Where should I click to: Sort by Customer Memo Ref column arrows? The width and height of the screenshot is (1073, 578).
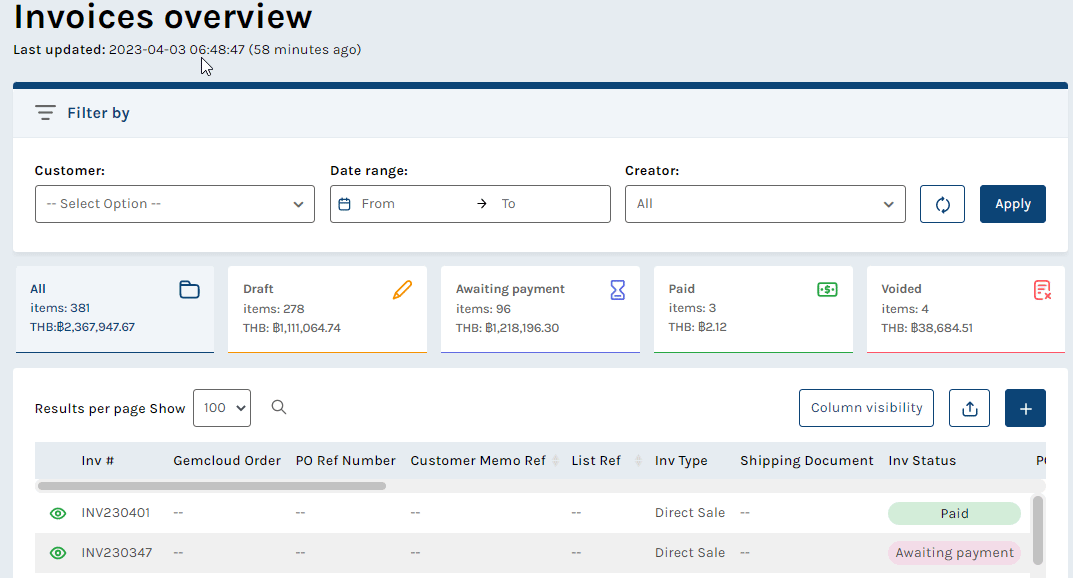[556, 461]
